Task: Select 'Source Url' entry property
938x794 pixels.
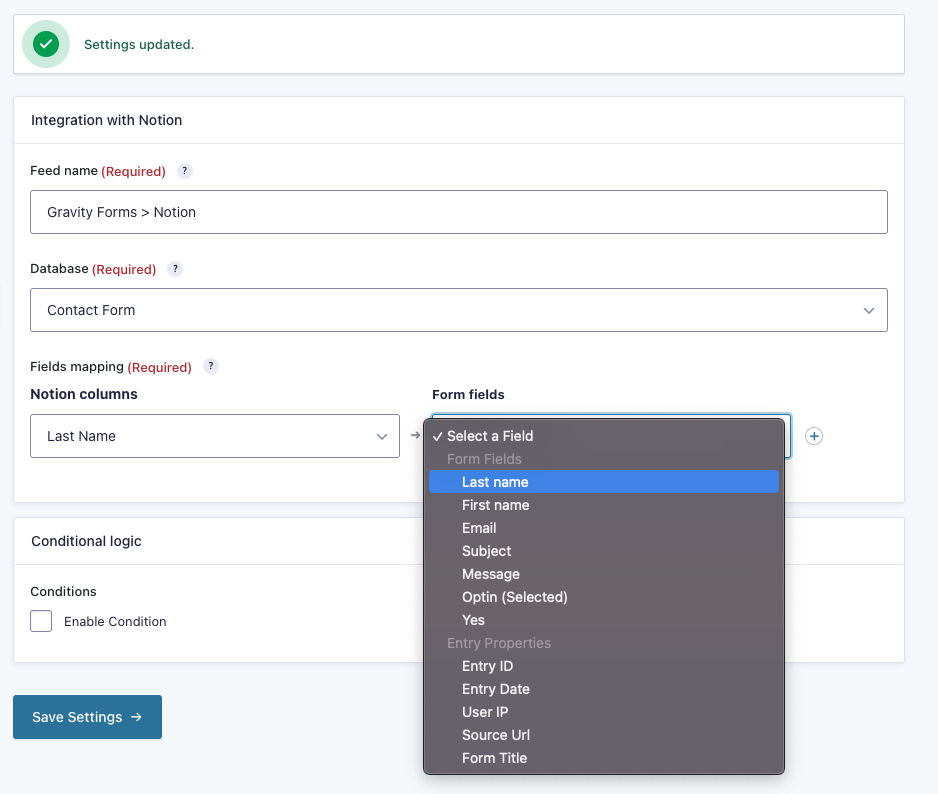Action: 604,735
